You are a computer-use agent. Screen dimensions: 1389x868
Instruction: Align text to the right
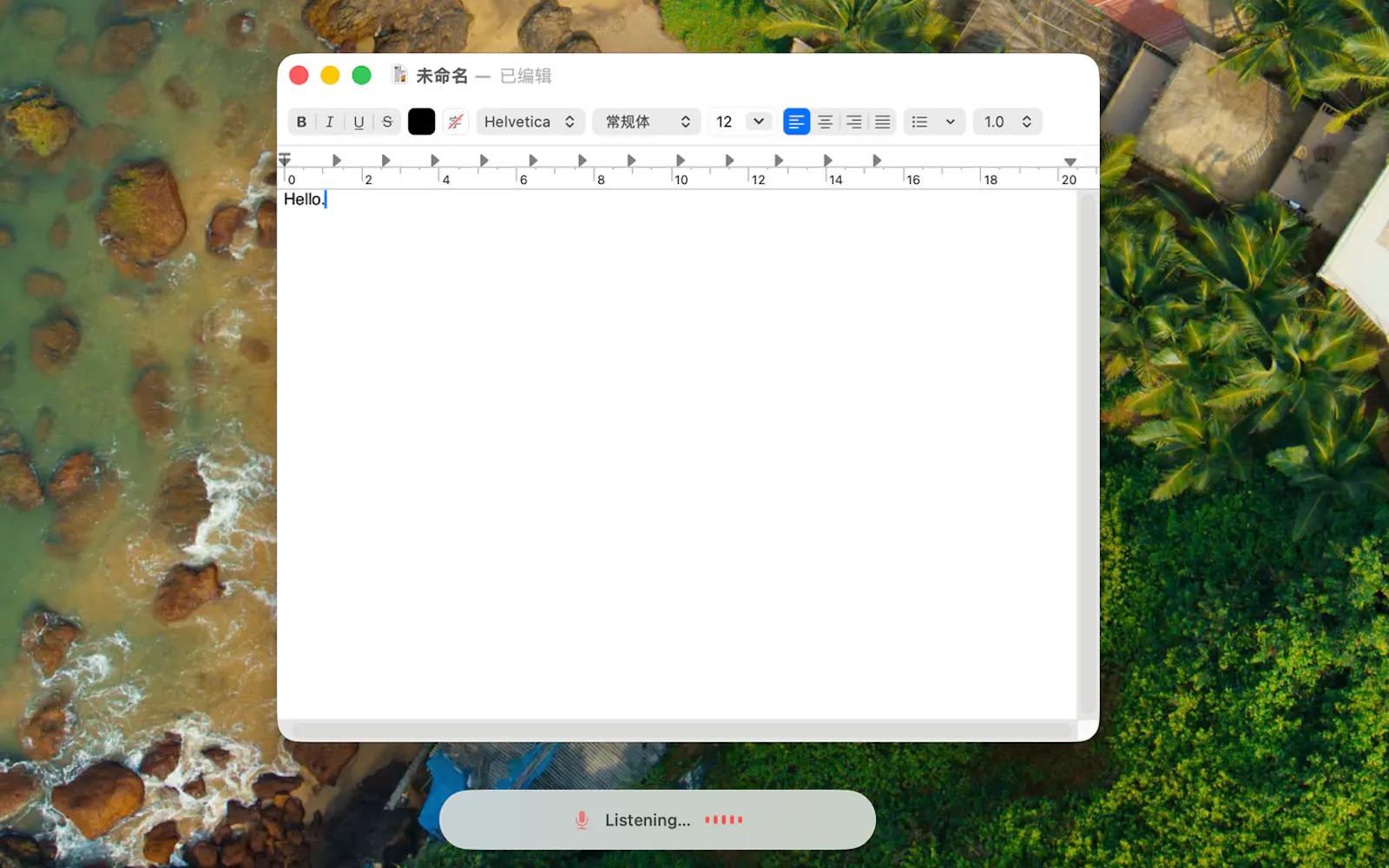tap(854, 122)
